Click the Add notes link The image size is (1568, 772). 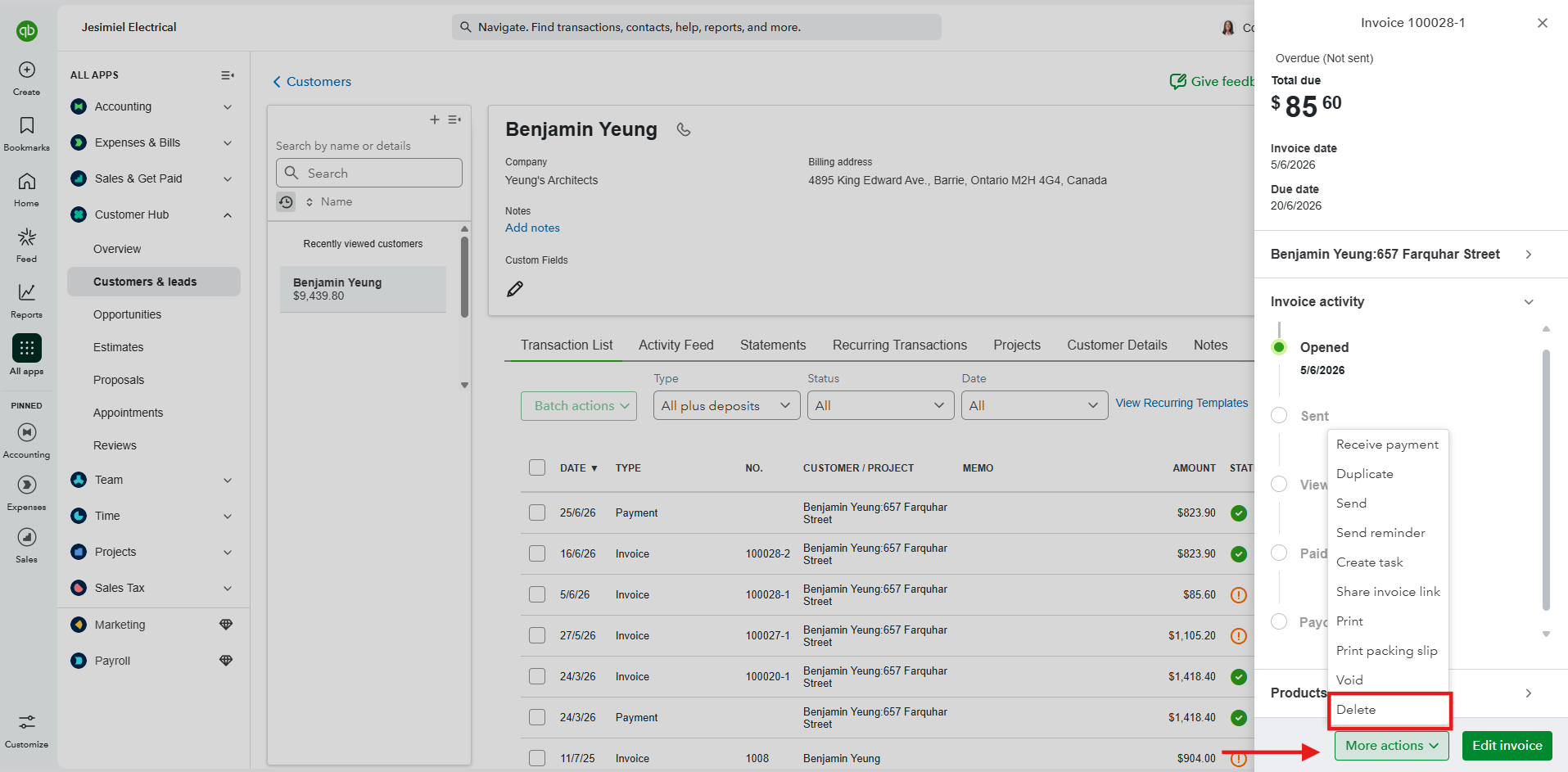[x=532, y=228]
